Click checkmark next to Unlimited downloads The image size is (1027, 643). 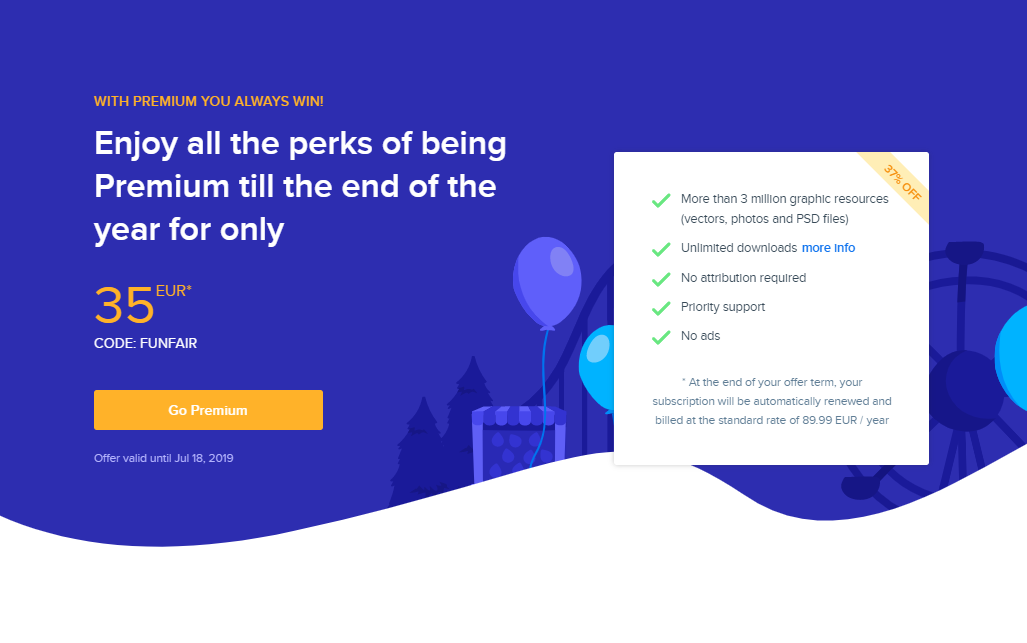pyautogui.click(x=660, y=249)
